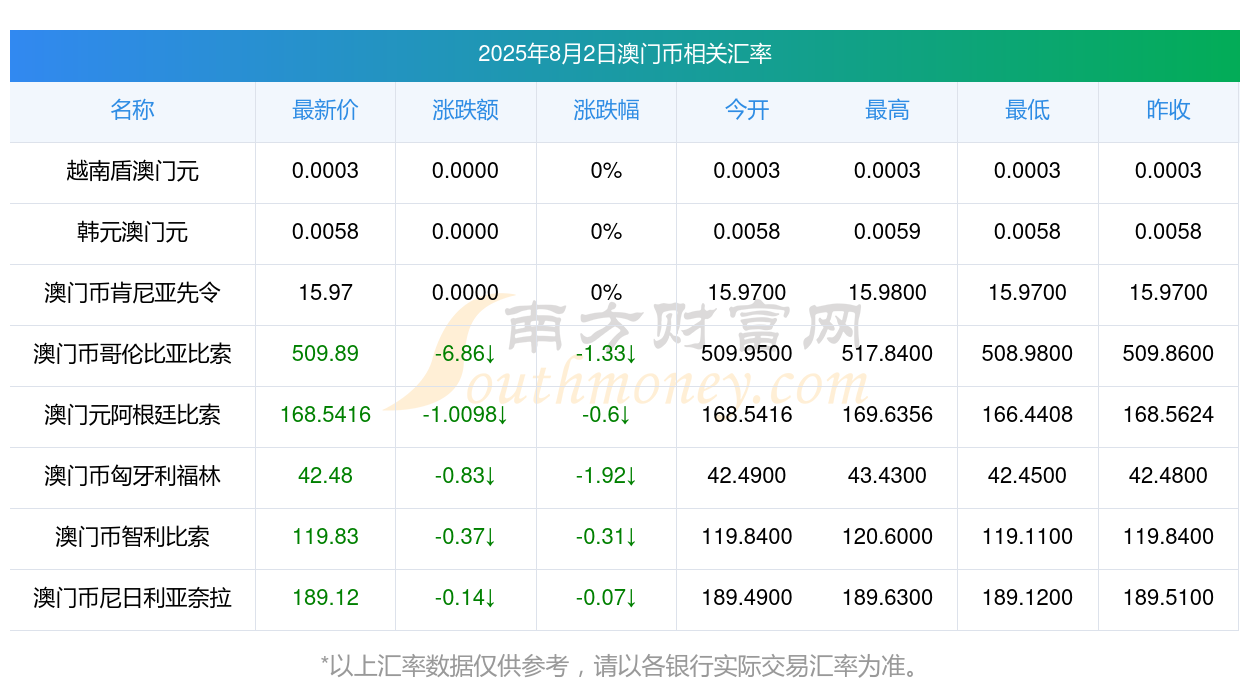Select latest price 15.97 for 肯尼亚先令
Viewport: 1250px width, 698px height.
(x=325, y=293)
